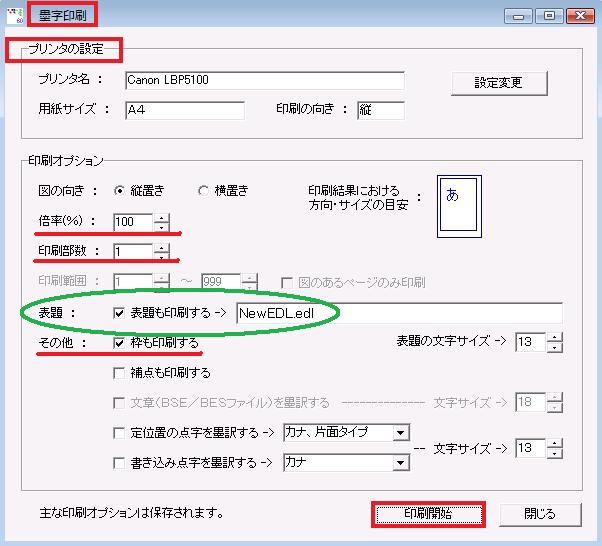Select the 縦置き radio button
Image resolution: width=602 pixels, height=546 pixels.
121,191
